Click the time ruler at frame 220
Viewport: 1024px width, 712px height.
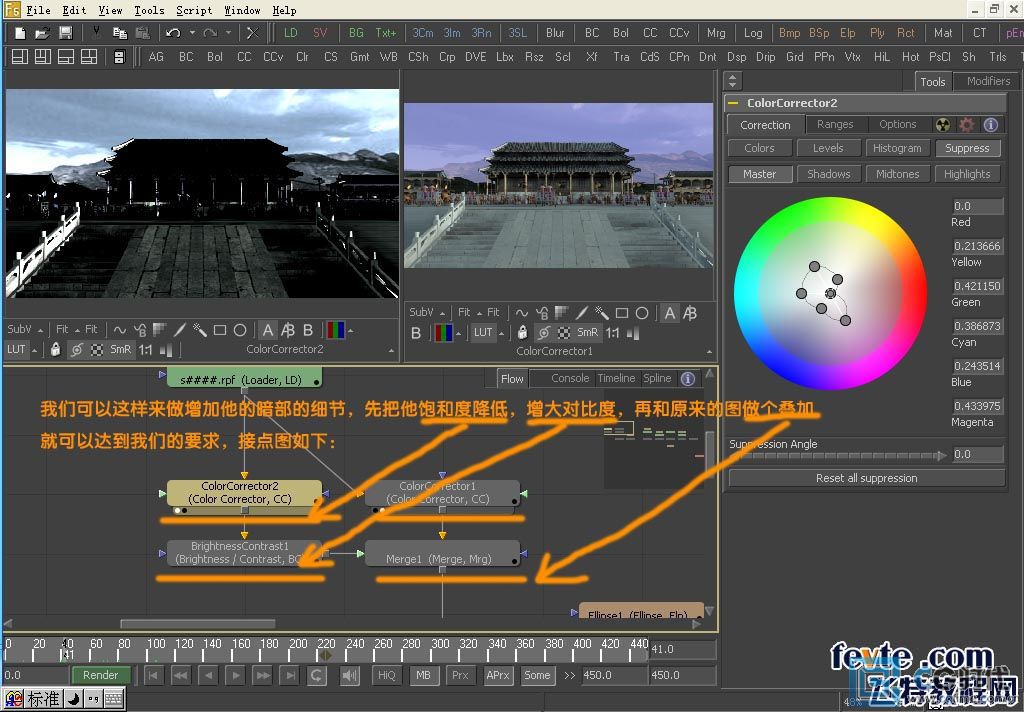[x=326, y=649]
